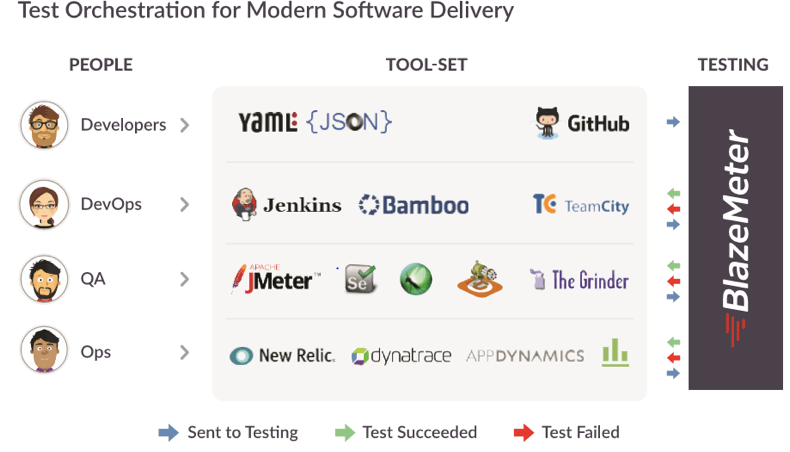Select the green bar chart icon
Screen dimensions: 790x452
pyautogui.click(x=615, y=352)
